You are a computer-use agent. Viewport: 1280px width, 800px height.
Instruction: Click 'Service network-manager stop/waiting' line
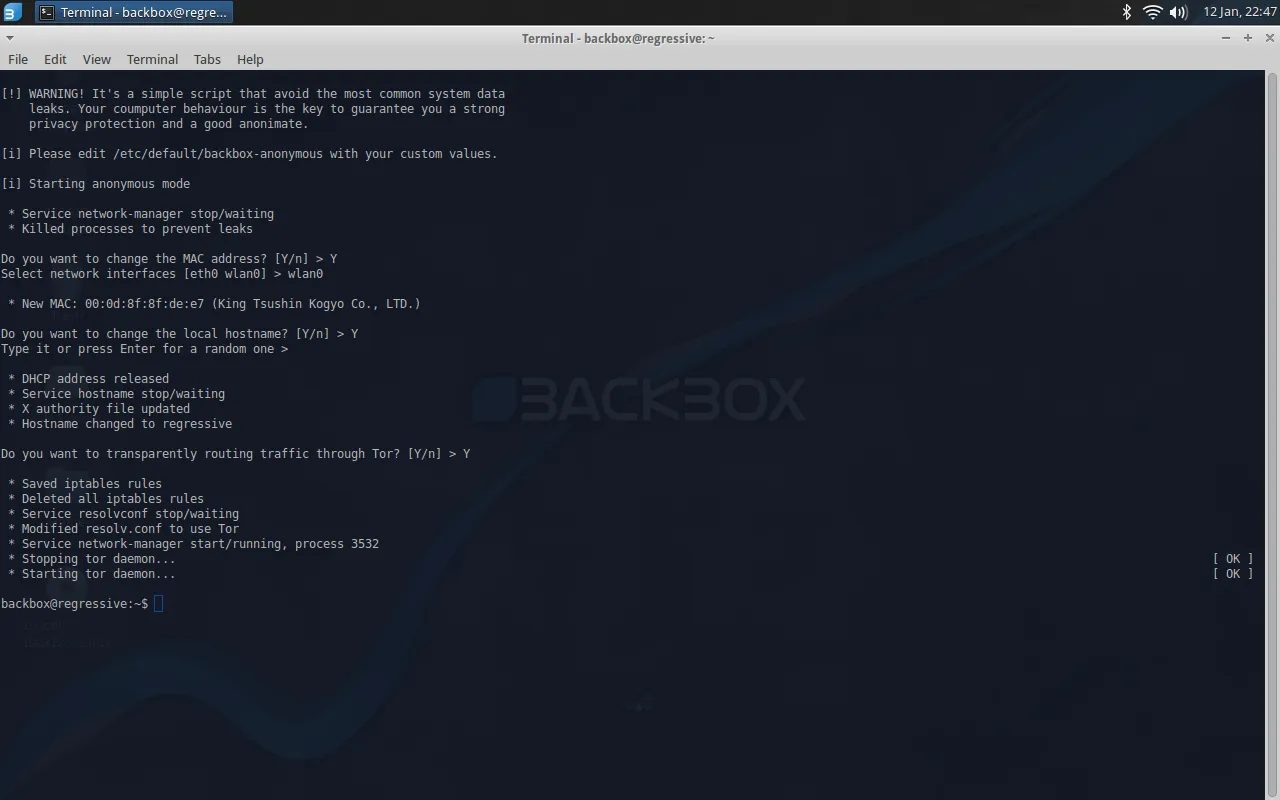pos(140,214)
